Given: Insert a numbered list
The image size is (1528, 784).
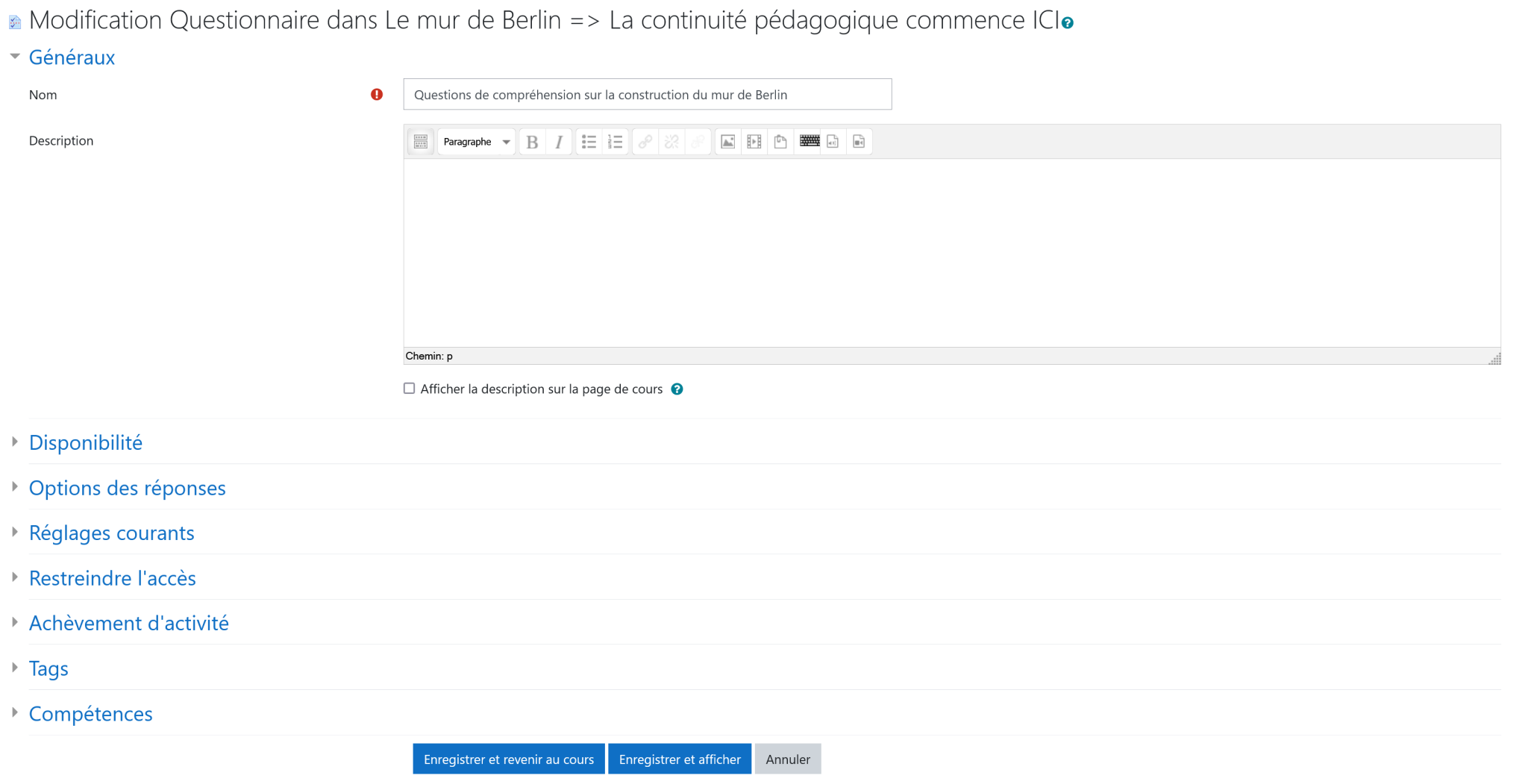Looking at the screenshot, I should (x=616, y=142).
